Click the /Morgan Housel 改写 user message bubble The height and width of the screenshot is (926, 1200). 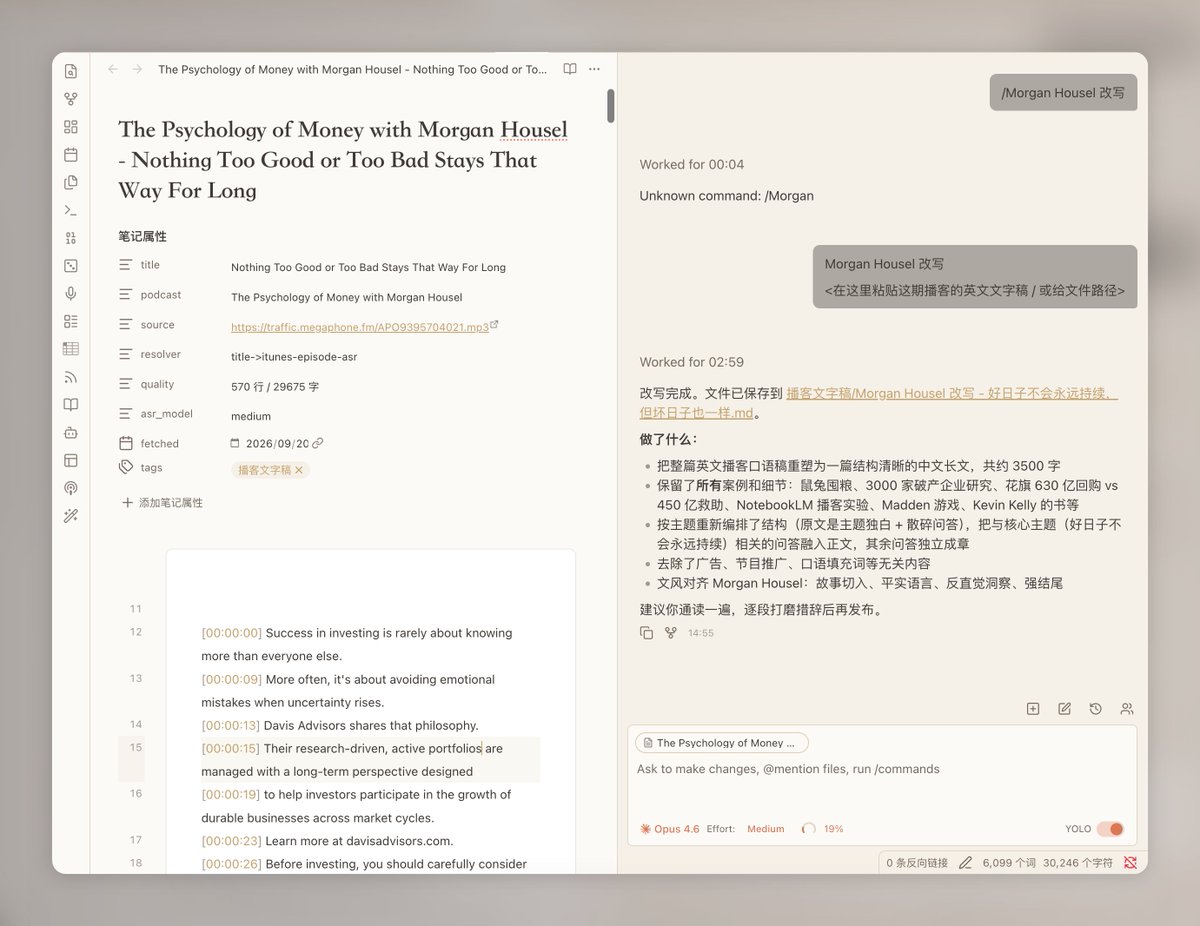coord(1063,92)
